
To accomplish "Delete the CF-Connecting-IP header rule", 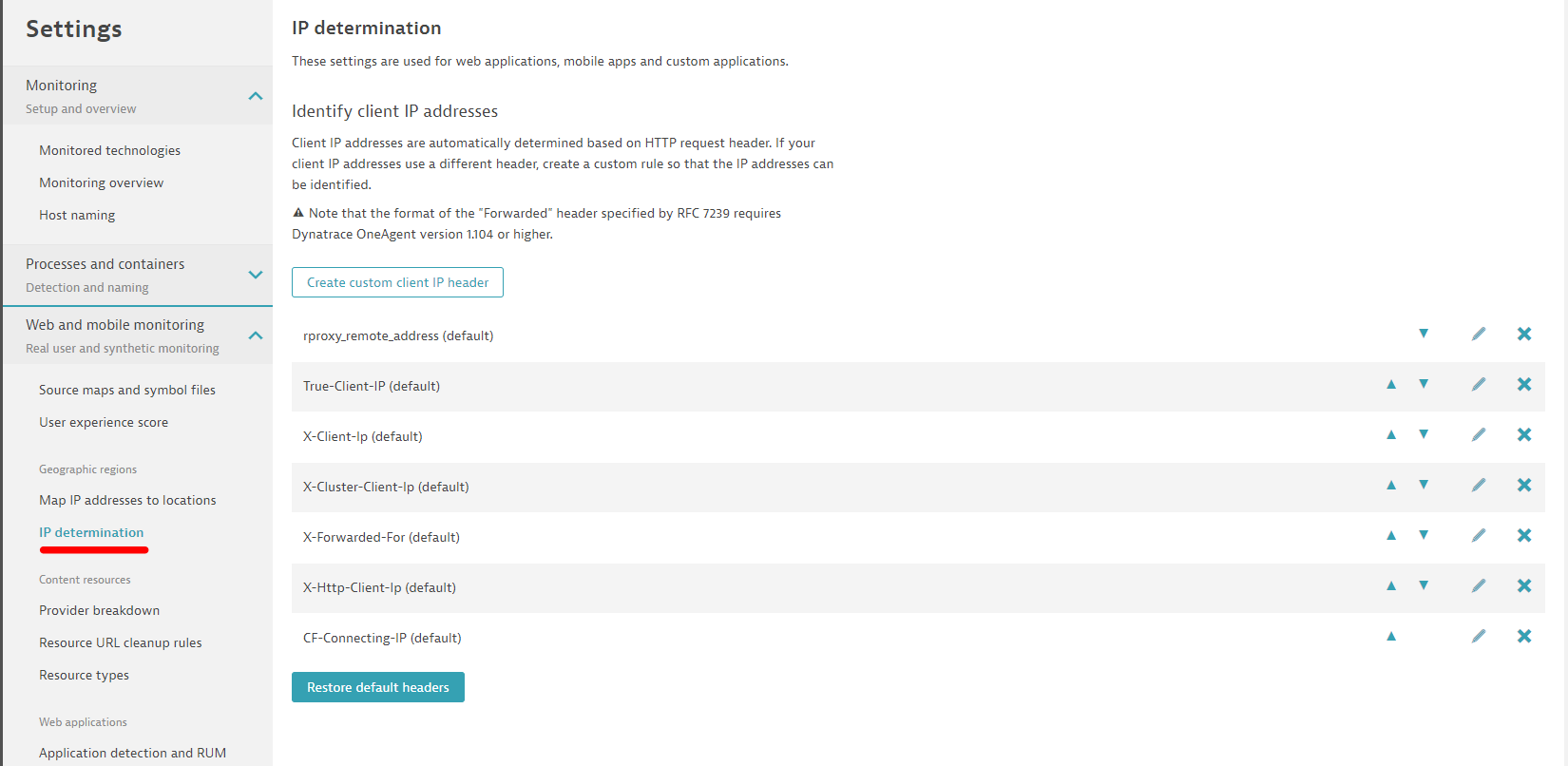I will point(1524,636).
